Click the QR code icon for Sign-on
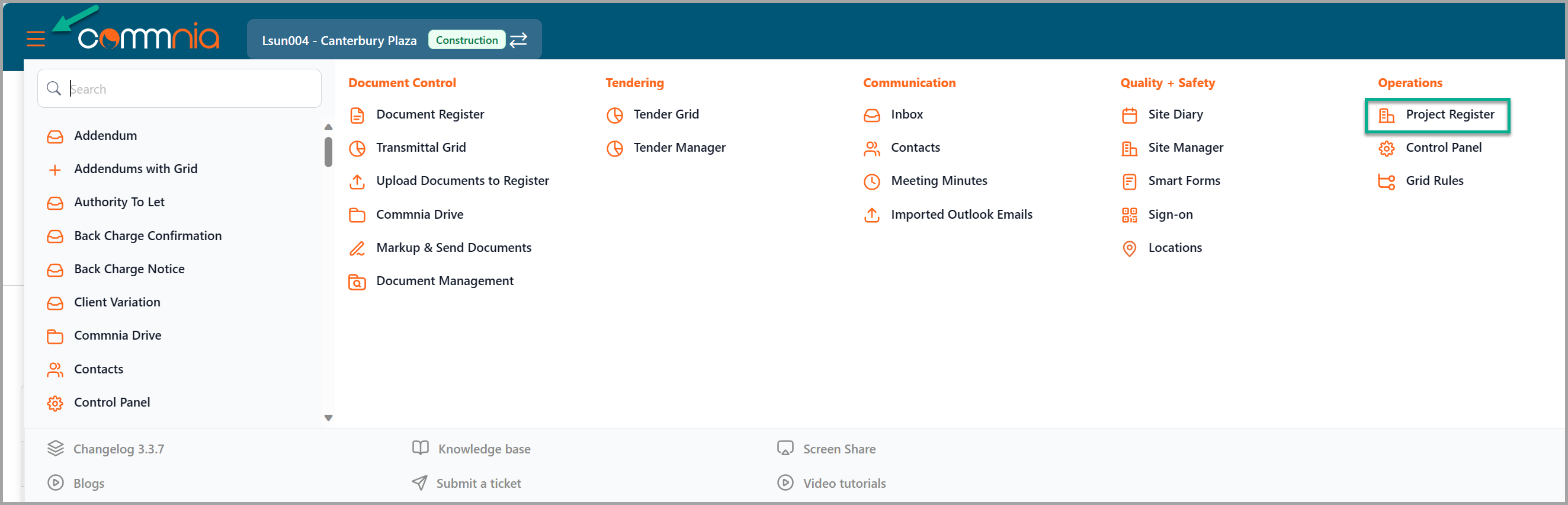Image resolution: width=1568 pixels, height=505 pixels. (1130, 215)
